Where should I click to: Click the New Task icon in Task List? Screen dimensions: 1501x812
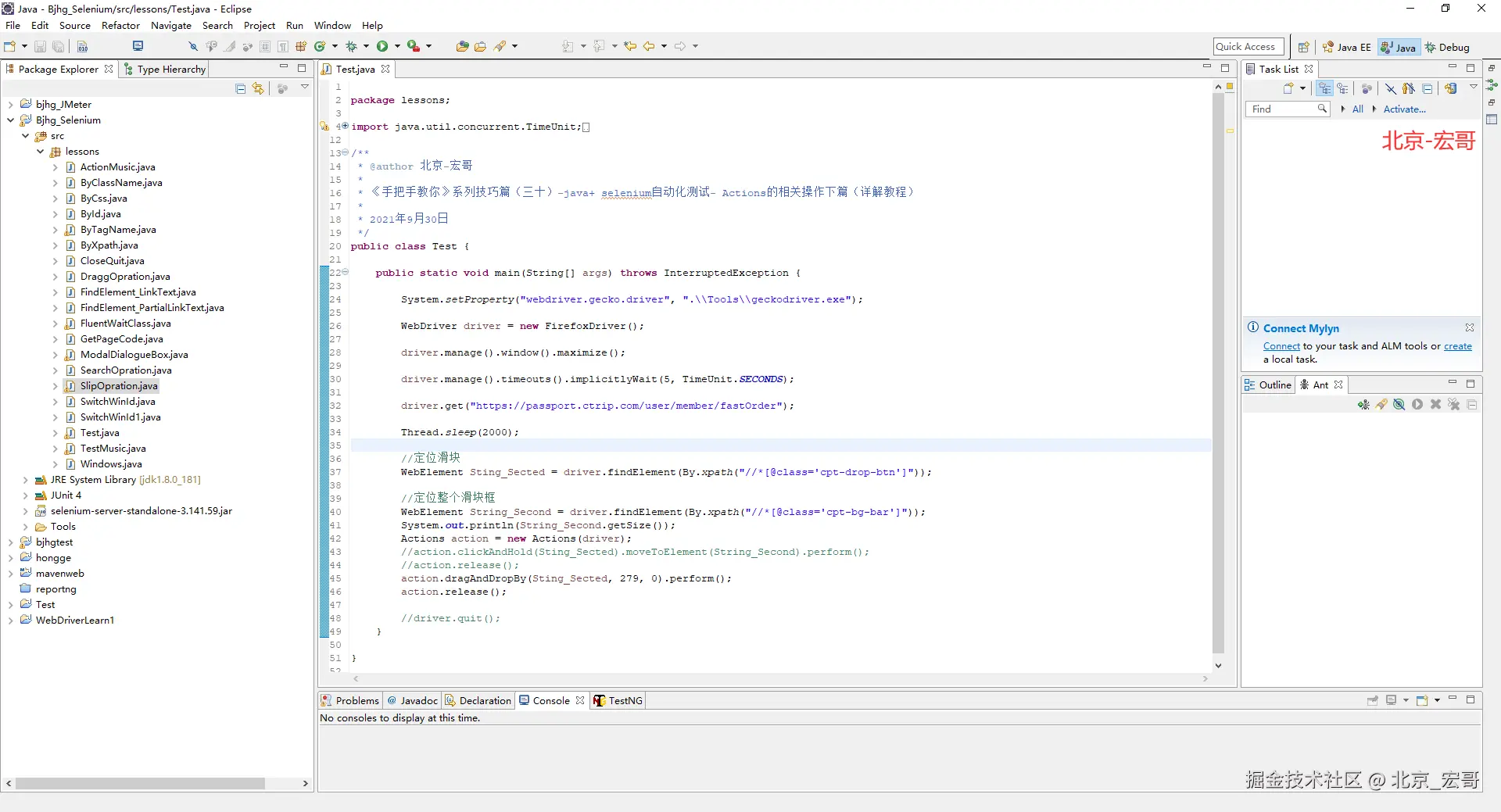click(1288, 88)
